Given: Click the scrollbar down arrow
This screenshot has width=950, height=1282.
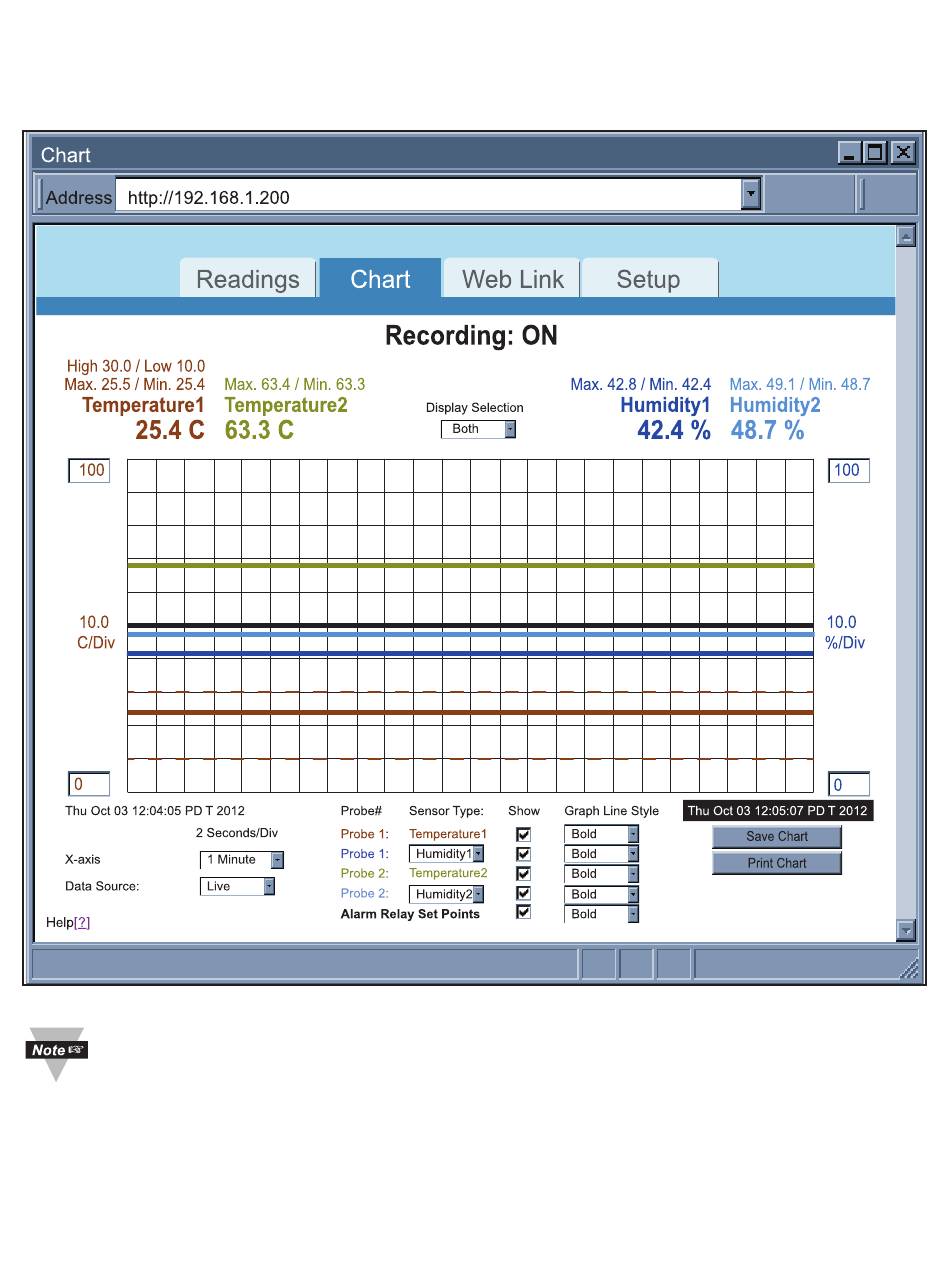Looking at the screenshot, I should [906, 930].
